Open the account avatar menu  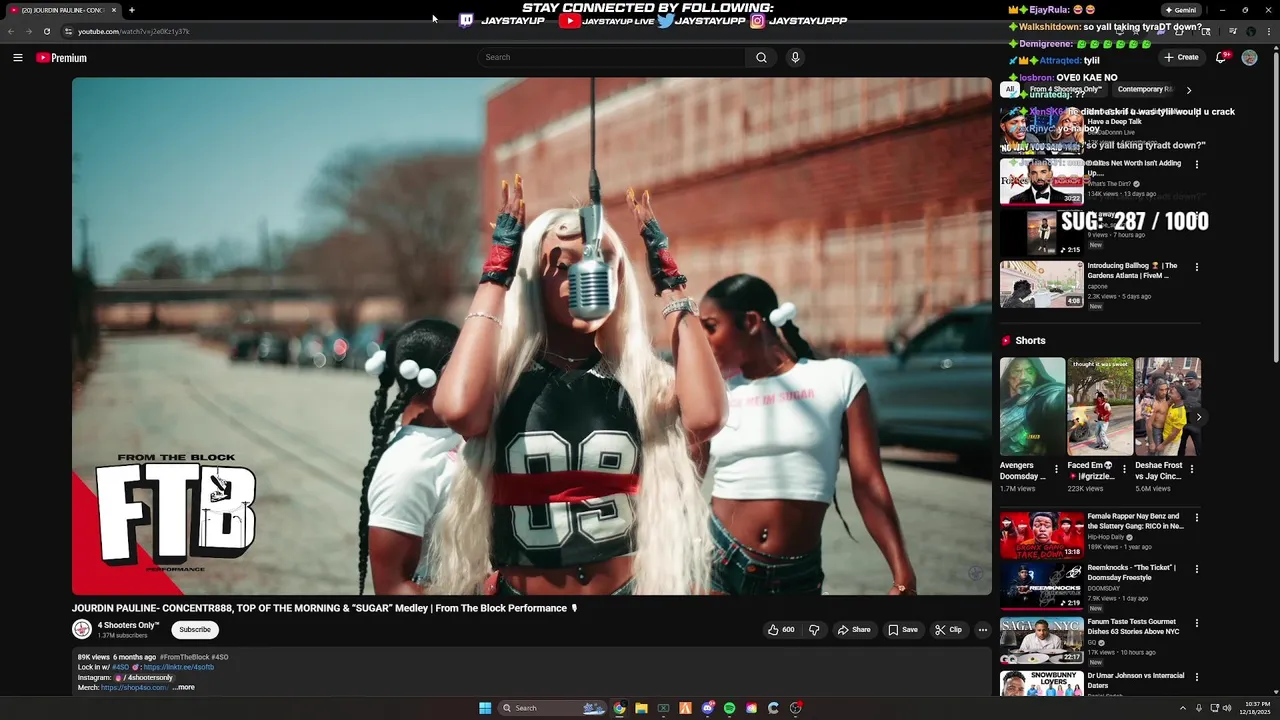(x=1249, y=58)
